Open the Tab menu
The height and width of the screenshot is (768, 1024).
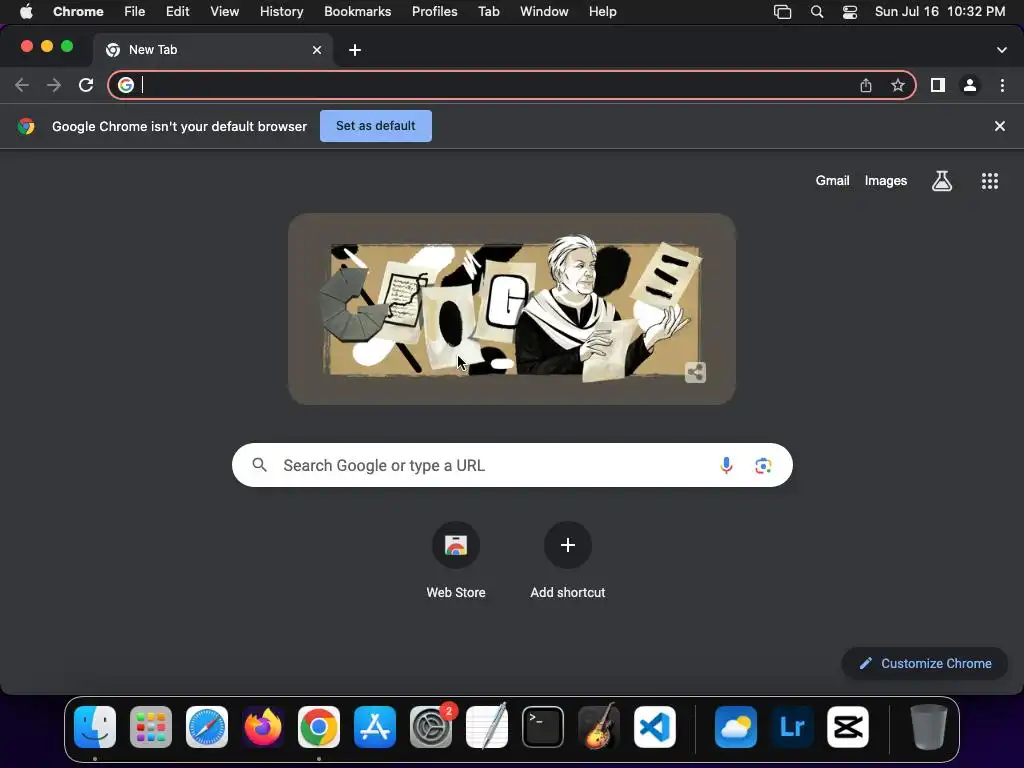click(488, 11)
